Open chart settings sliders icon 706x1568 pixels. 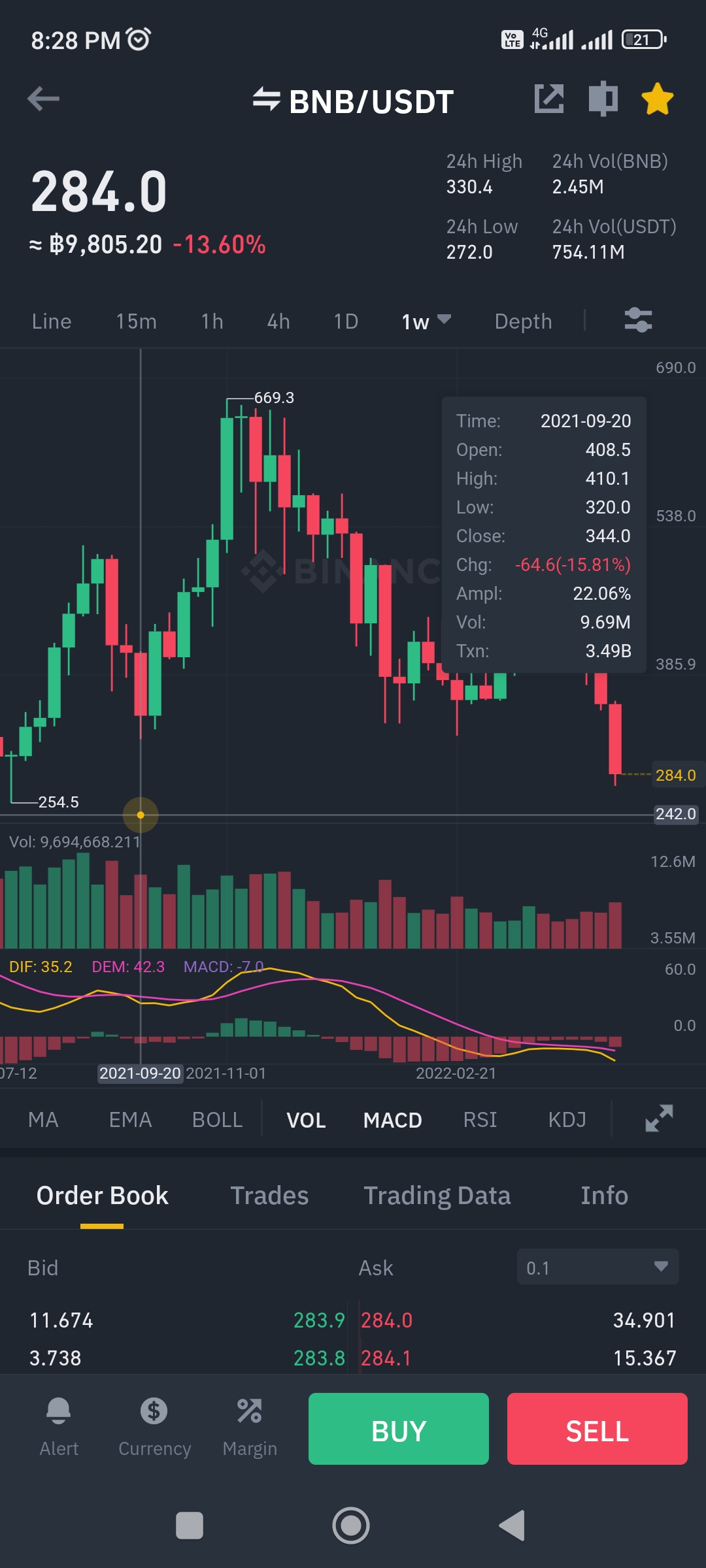pyautogui.click(x=638, y=320)
